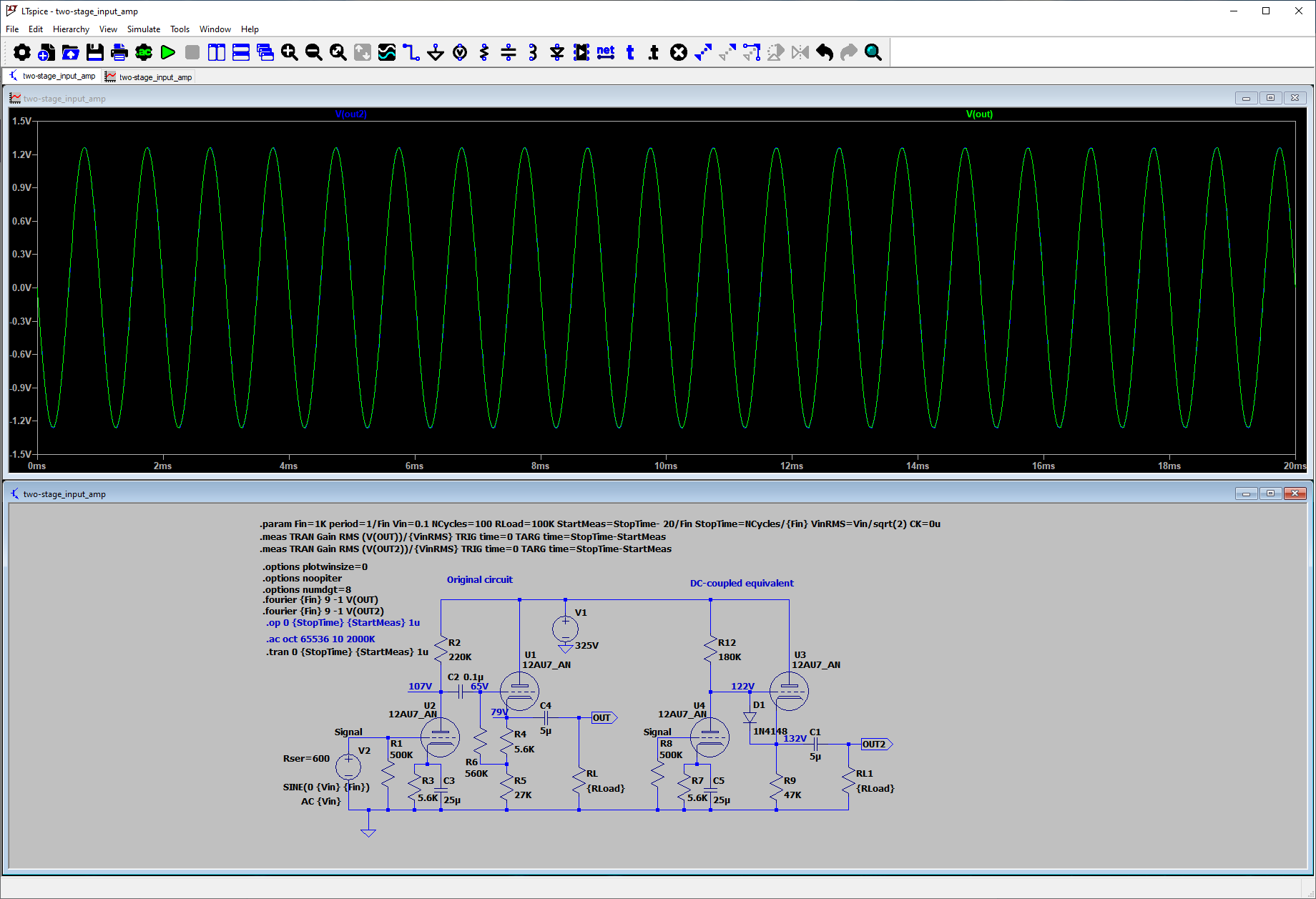Click the .ac oct 65536 directive
This screenshot has width=1316, height=899.
point(320,639)
